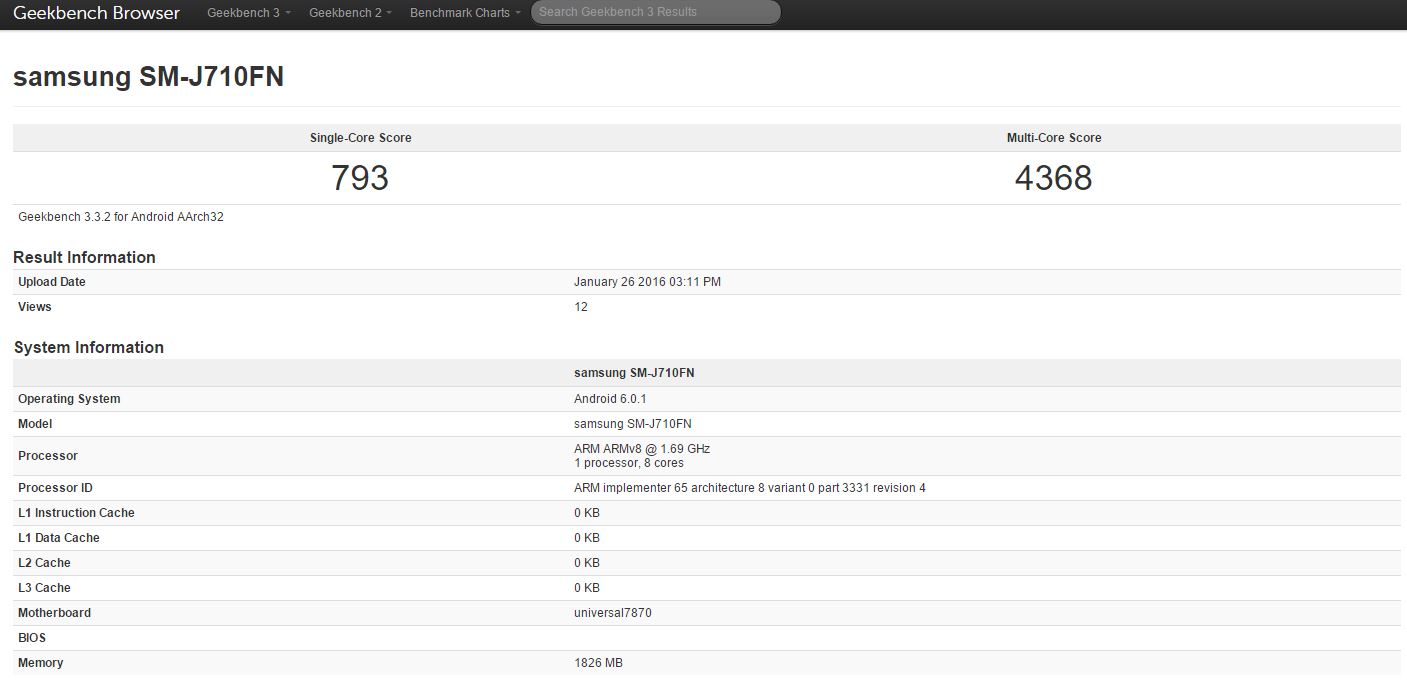The width and height of the screenshot is (1407, 685).
Task: Click the Geekbench 3.3.2 for Android version text
Action: point(121,217)
